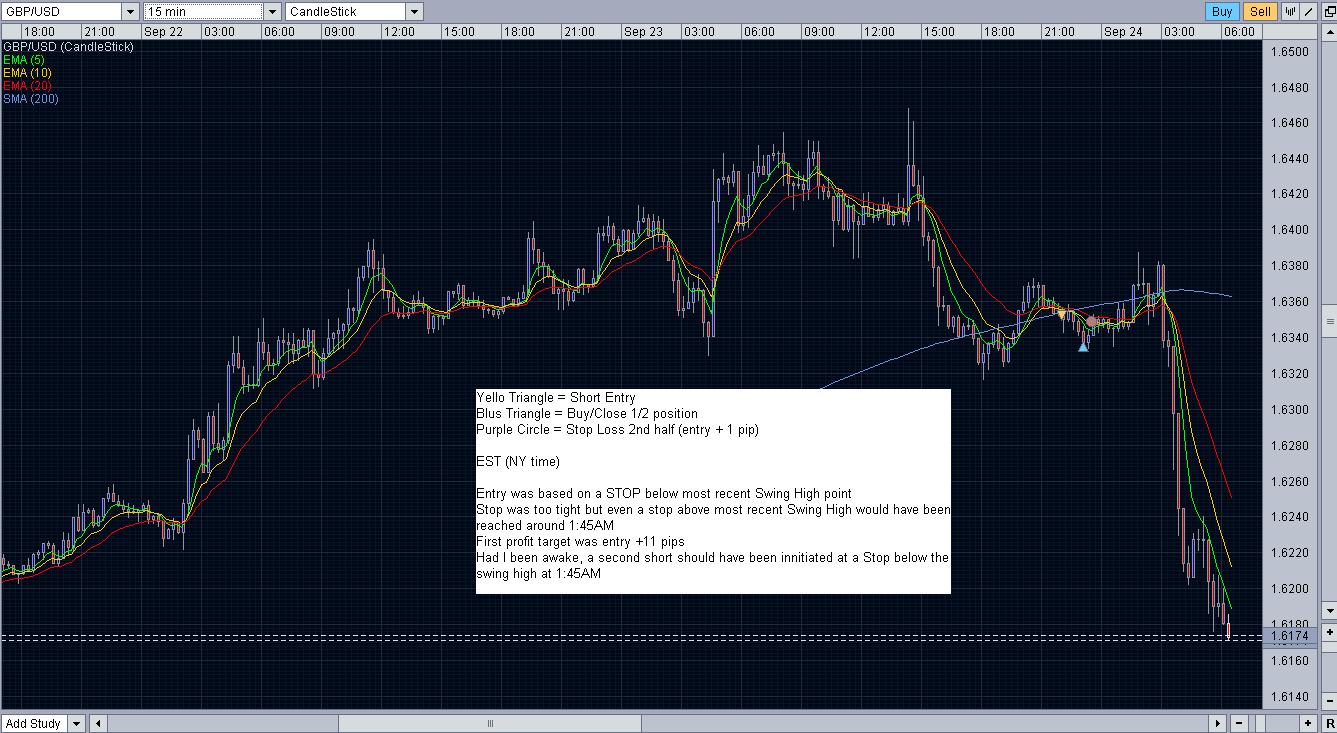Click the yellow short entry triangle marker
This screenshot has width=1337, height=733.
coord(1062,314)
